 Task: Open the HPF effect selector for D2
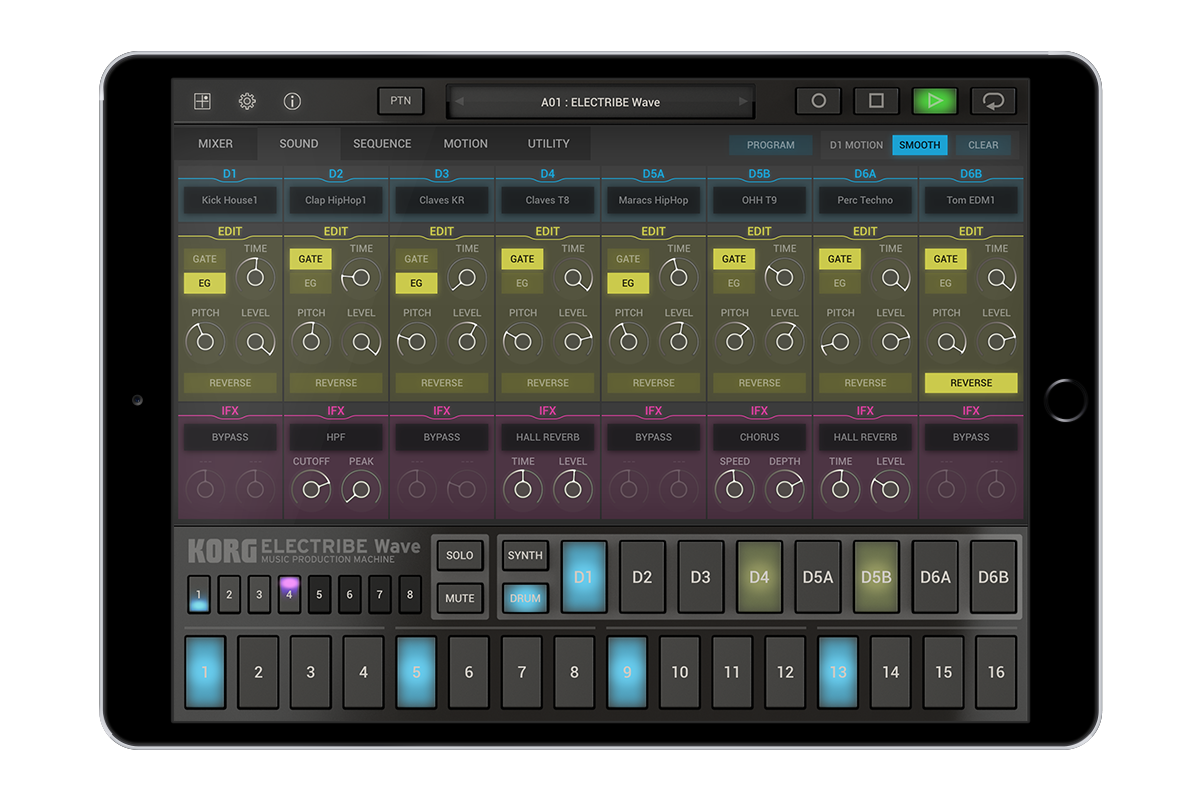coord(336,437)
